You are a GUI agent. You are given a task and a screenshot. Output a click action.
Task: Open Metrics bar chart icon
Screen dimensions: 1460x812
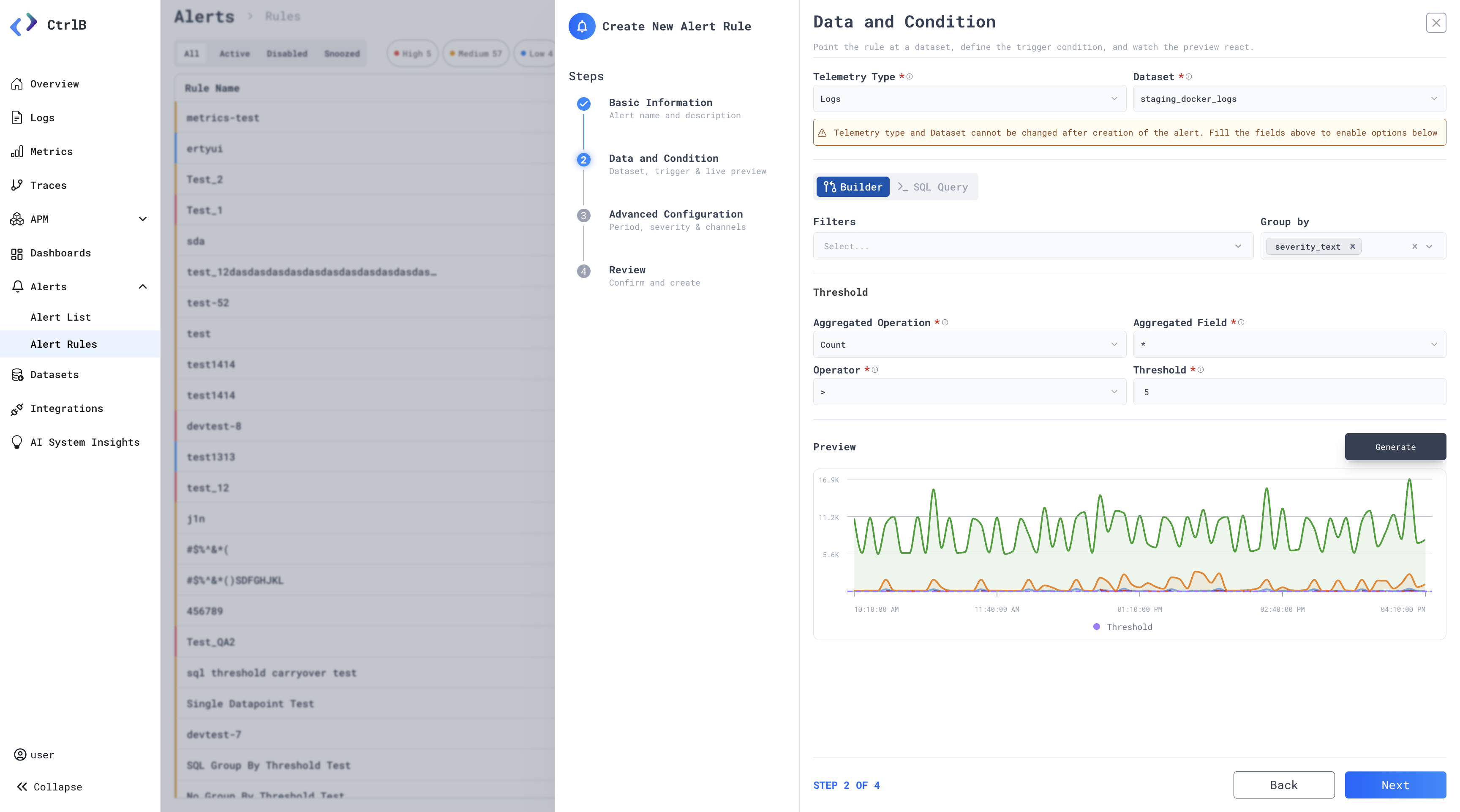tap(17, 151)
